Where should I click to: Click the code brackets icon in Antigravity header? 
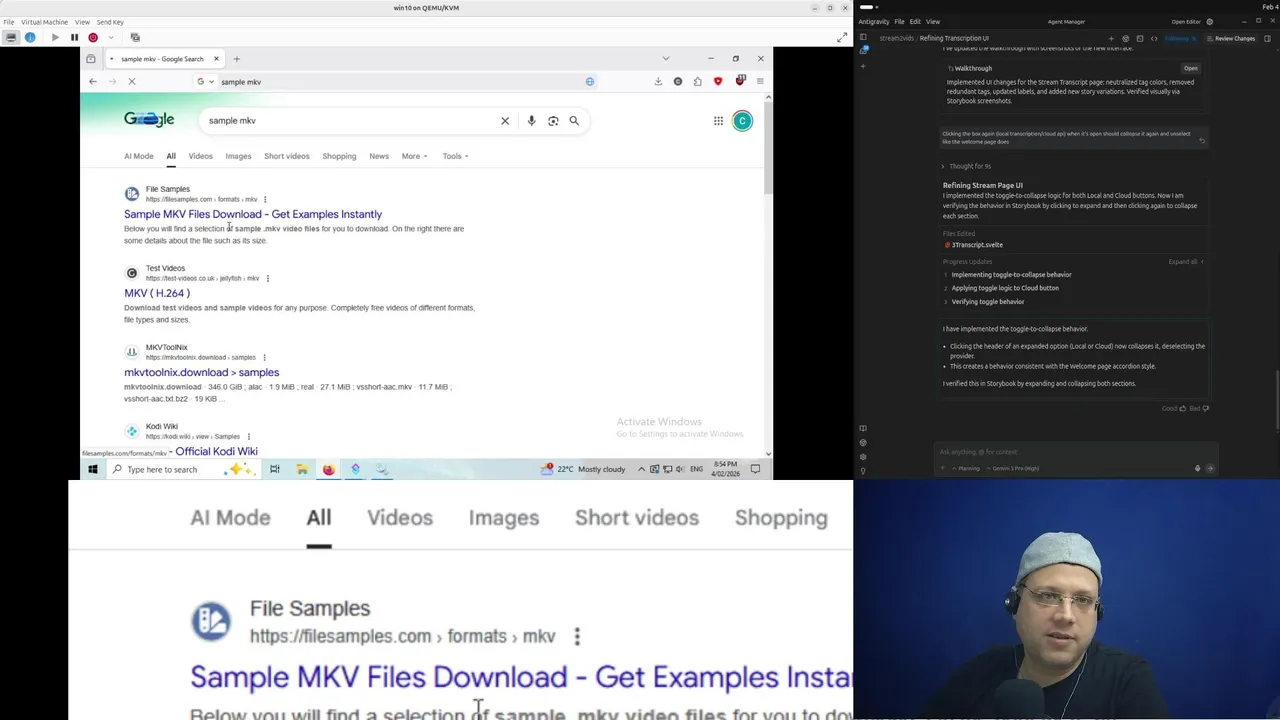click(x=1153, y=38)
